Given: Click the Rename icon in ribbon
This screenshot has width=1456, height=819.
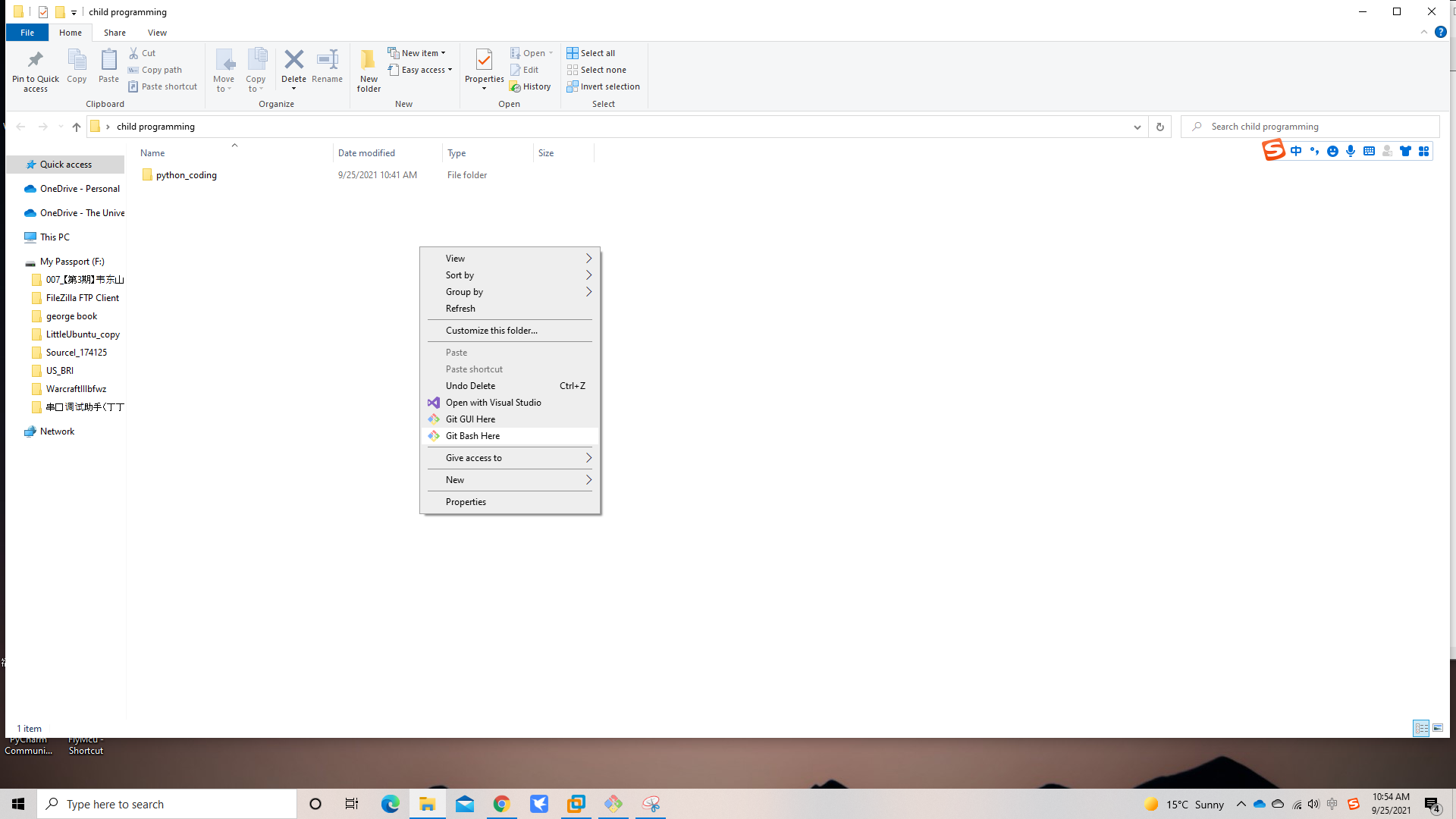Looking at the screenshot, I should coord(327,61).
